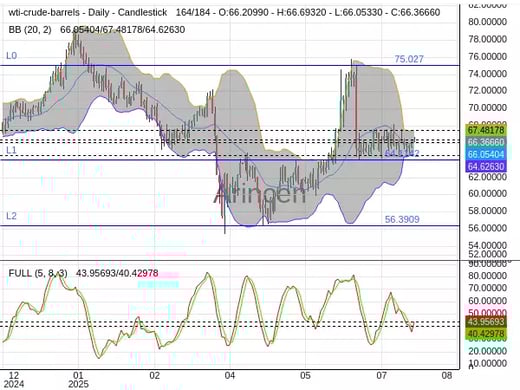Click the 58.00000 price axis label
520x390 pixels.
tap(487, 211)
